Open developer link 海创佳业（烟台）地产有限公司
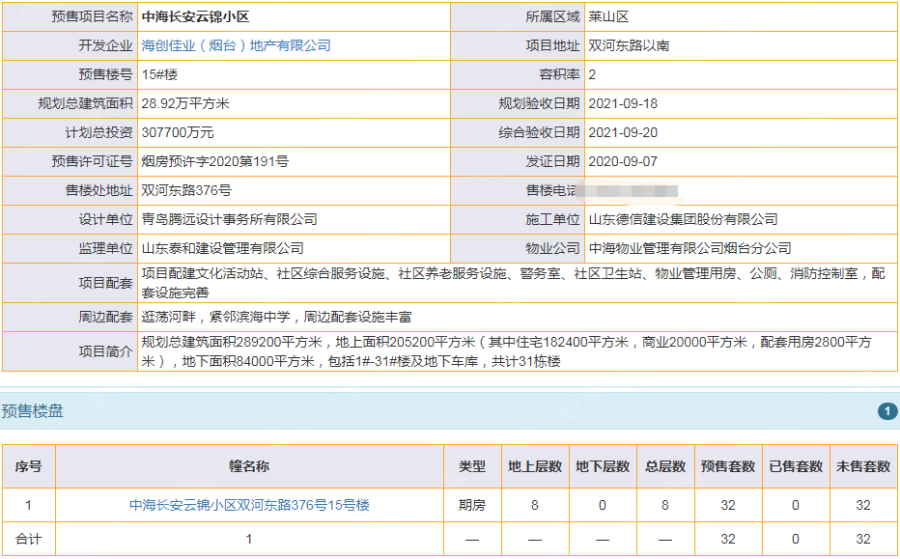This screenshot has height=559, width=900. (236, 45)
